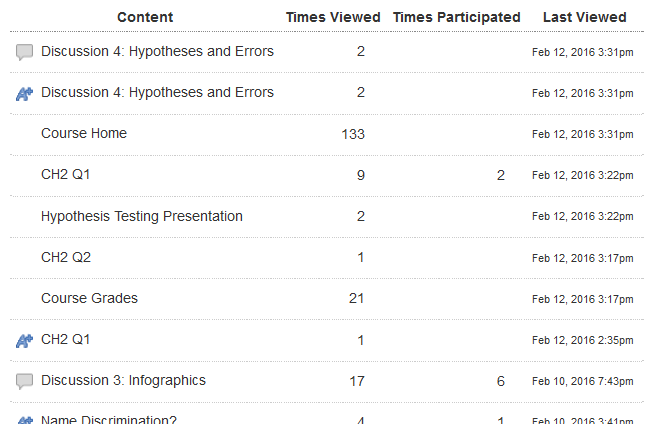The image size is (667, 424).
Task: Click assignment icon beside Discussion 4 second row
Action: point(24,94)
